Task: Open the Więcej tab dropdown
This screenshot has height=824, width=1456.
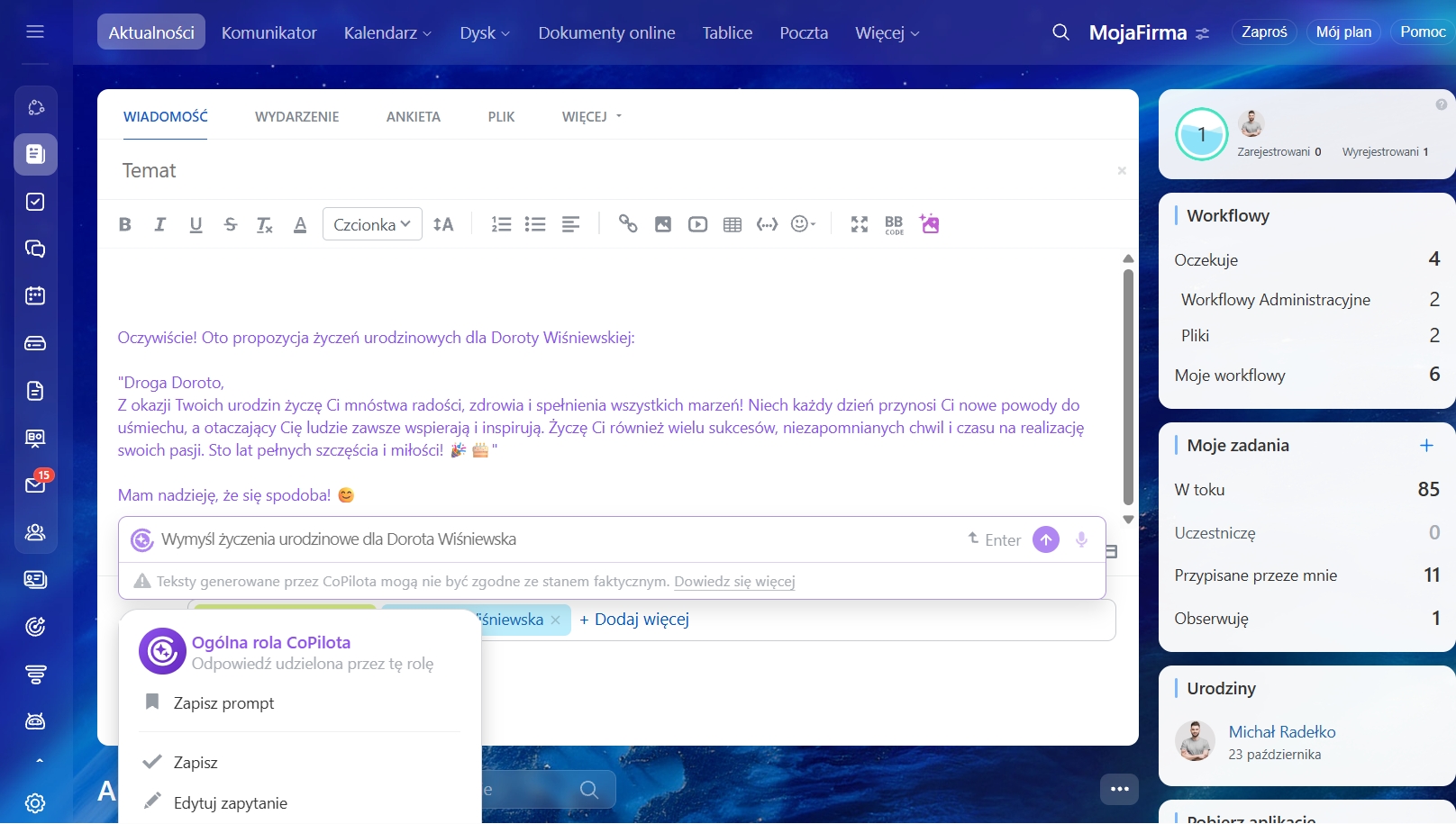Action: point(592,117)
